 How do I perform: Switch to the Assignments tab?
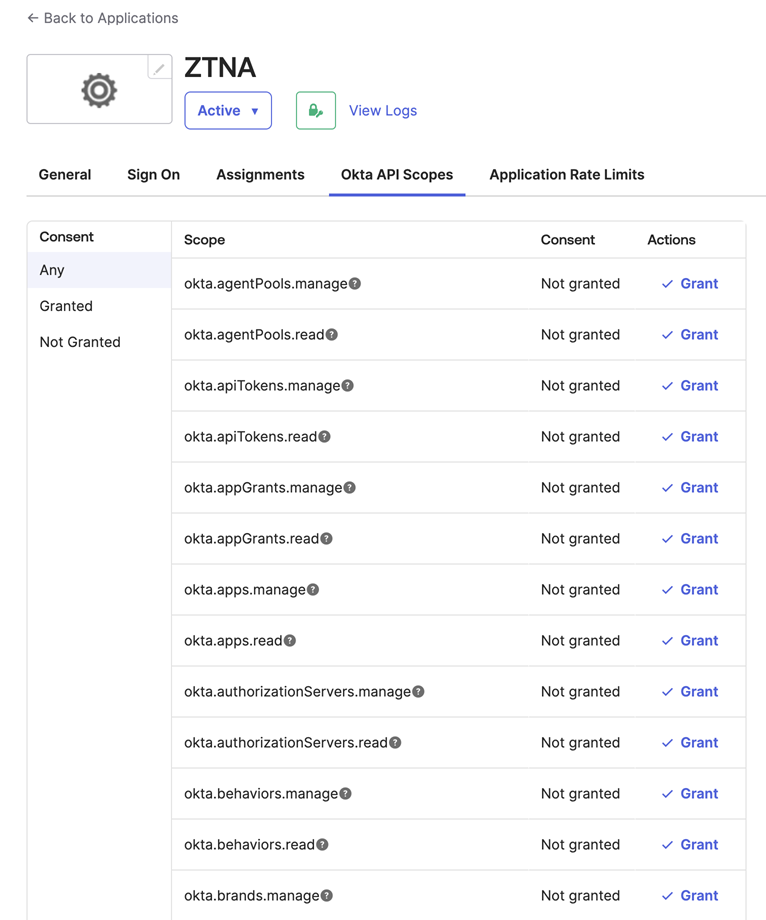[x=260, y=174]
